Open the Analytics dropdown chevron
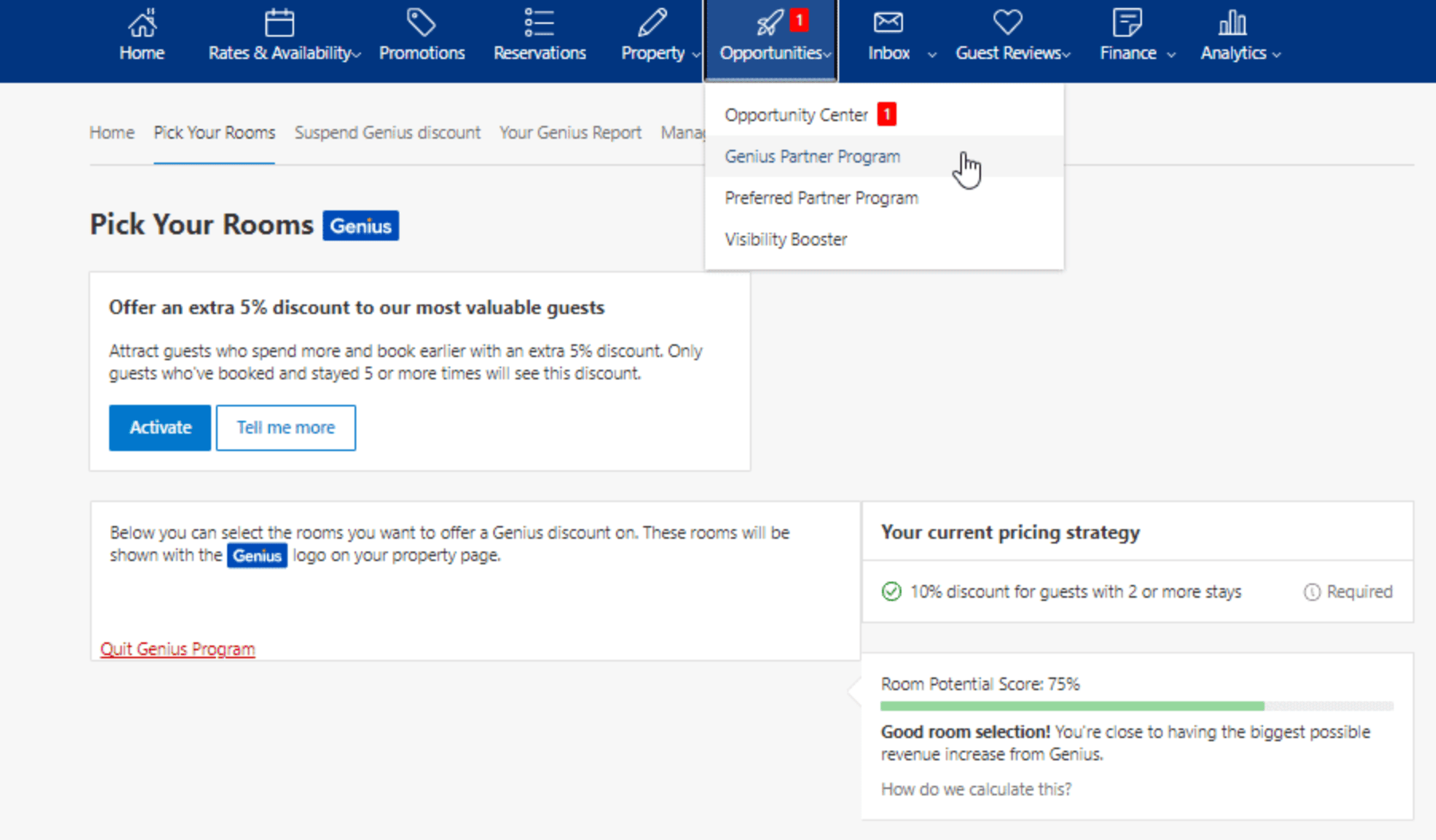Image resolution: width=1436 pixels, height=840 pixels. (x=1276, y=55)
